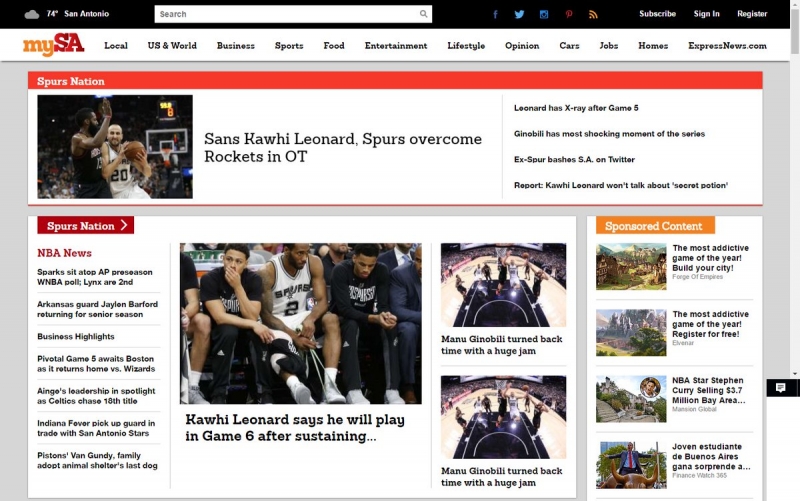
Task: Open Kawhi Leonard bench photo
Action: tap(301, 323)
